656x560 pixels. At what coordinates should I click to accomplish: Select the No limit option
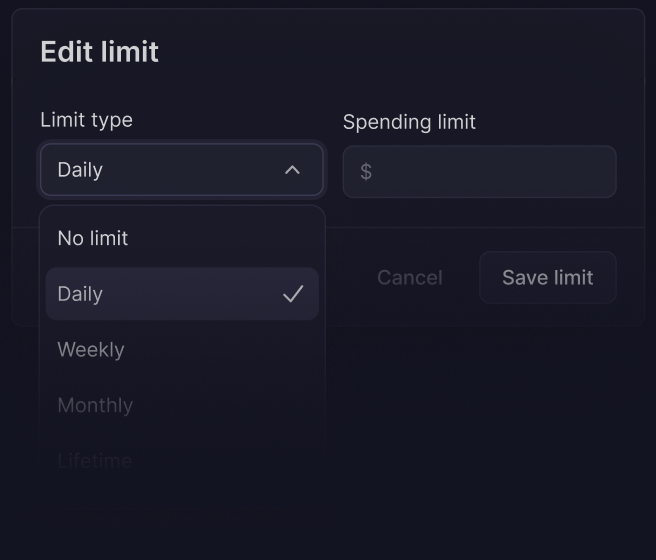click(x=181, y=238)
